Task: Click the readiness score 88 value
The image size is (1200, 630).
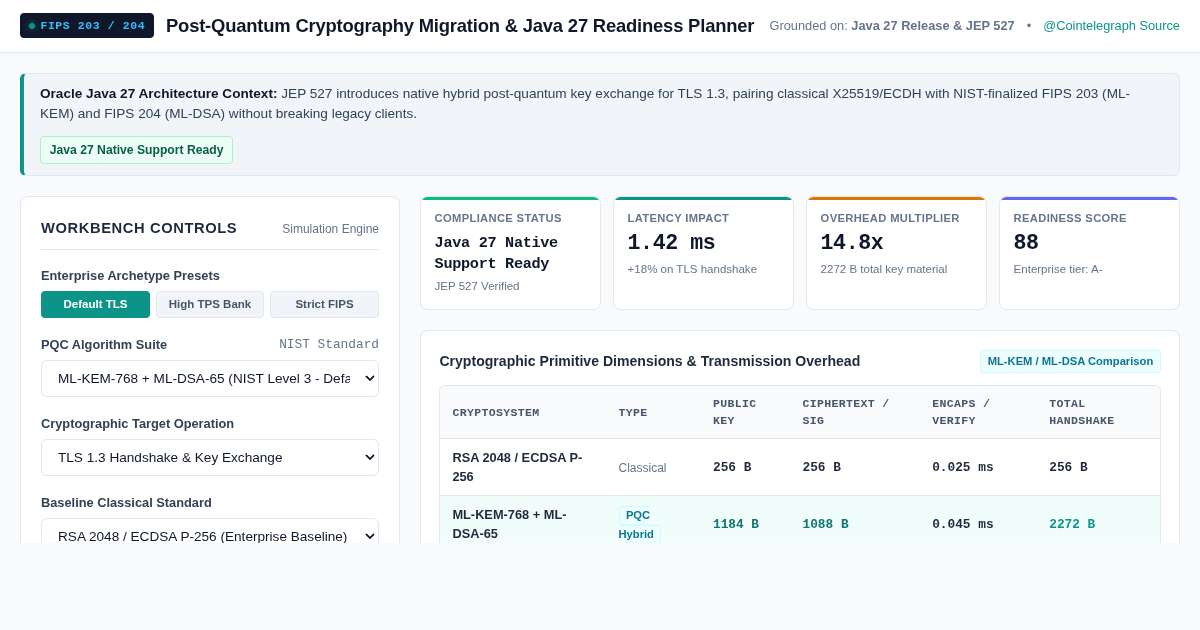Action: pyautogui.click(x=1026, y=243)
